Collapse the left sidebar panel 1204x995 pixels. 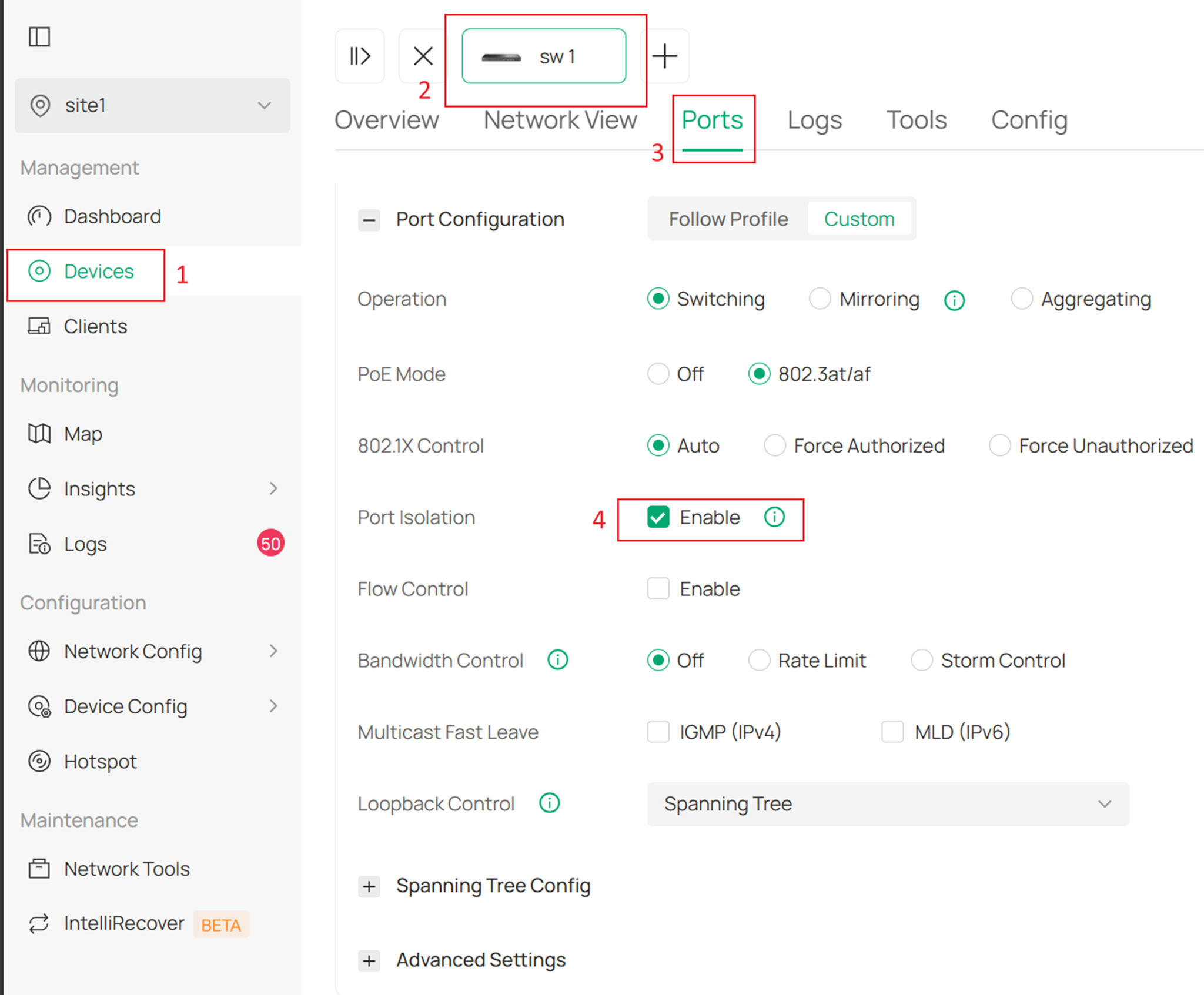coord(39,36)
